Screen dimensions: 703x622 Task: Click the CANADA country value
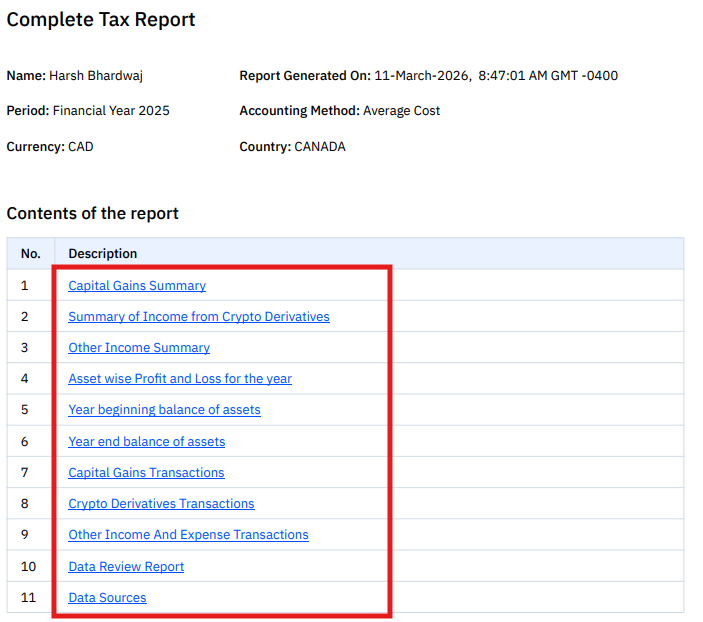point(320,147)
